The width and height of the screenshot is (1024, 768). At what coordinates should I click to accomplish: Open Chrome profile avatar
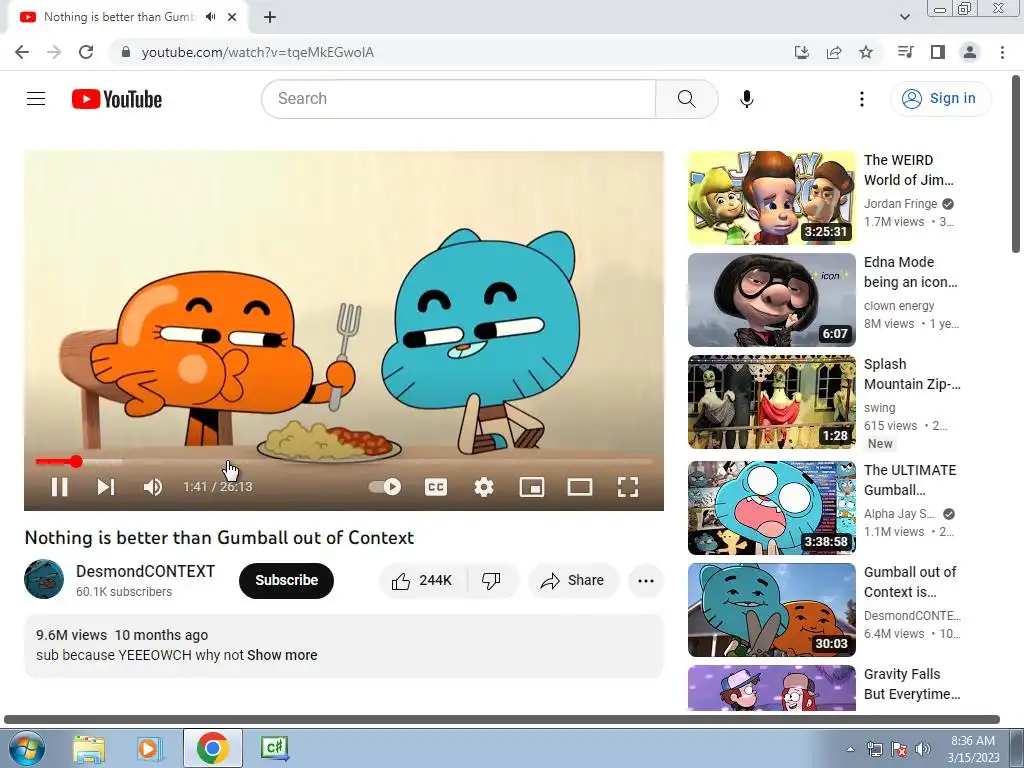[x=970, y=52]
